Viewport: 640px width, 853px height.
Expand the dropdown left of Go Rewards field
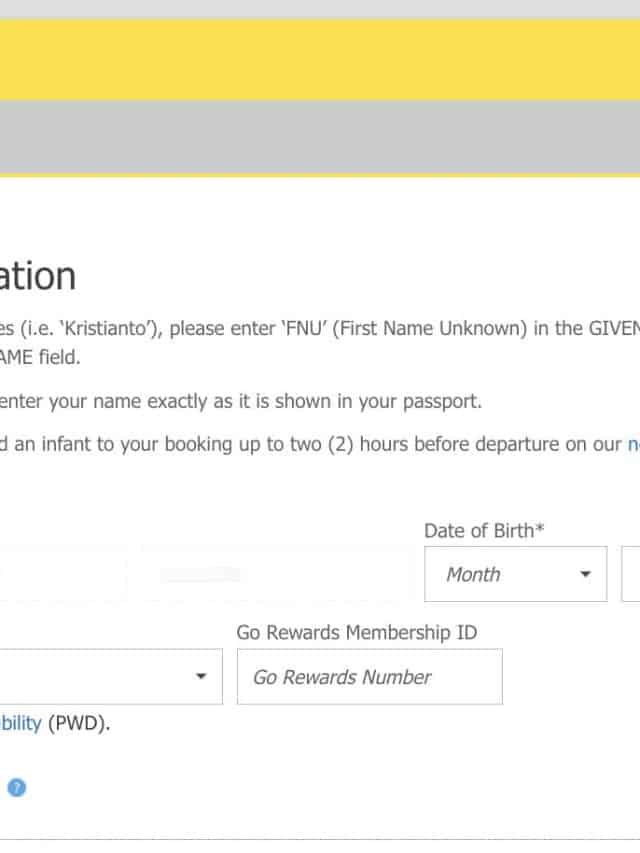(110, 676)
